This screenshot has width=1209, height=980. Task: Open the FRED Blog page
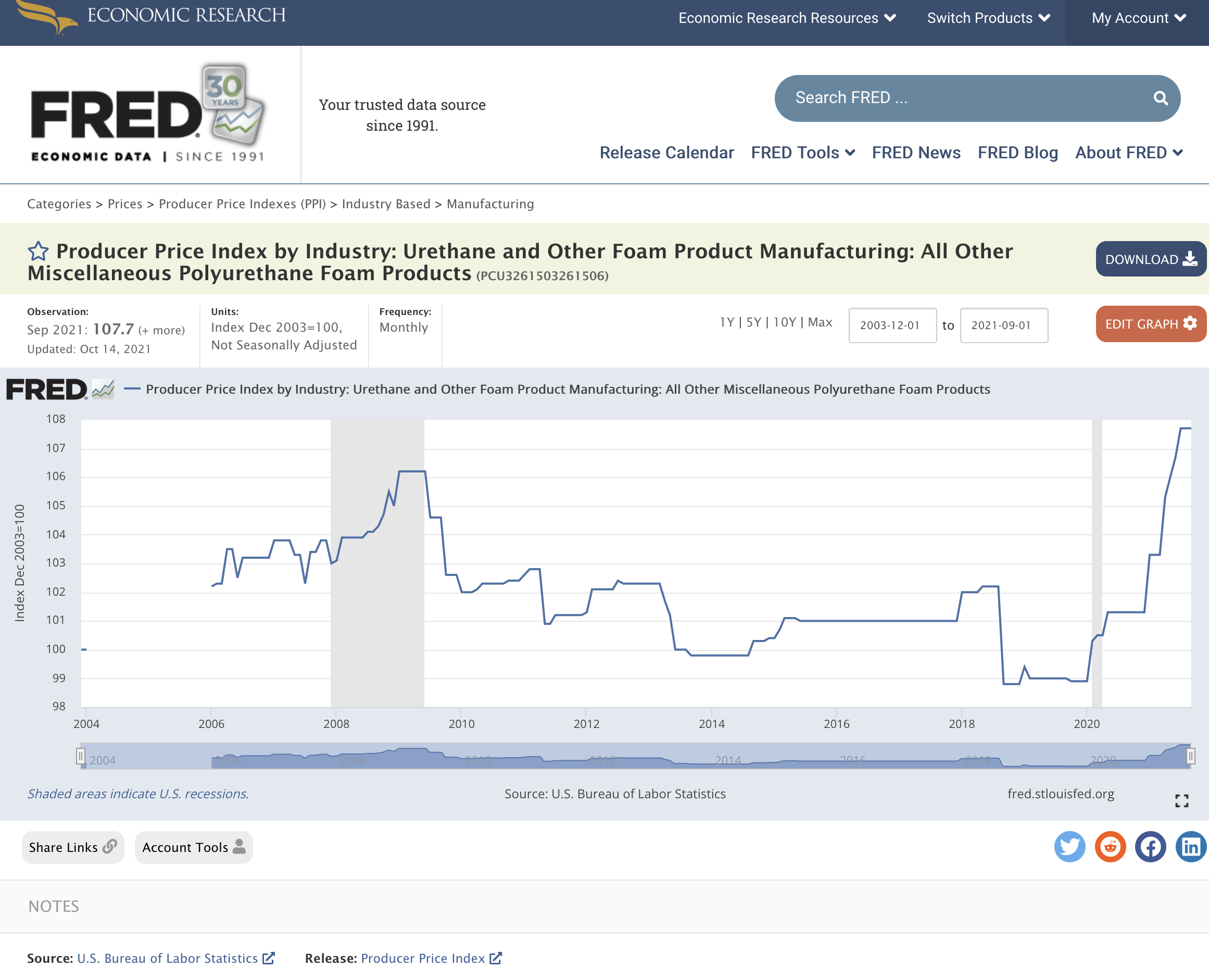pos(1018,153)
